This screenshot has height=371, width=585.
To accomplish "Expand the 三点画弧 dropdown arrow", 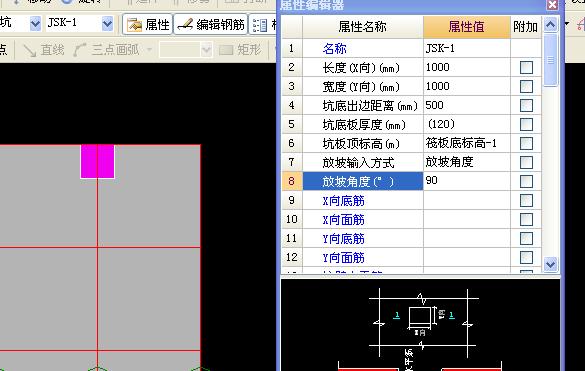I will coord(149,50).
